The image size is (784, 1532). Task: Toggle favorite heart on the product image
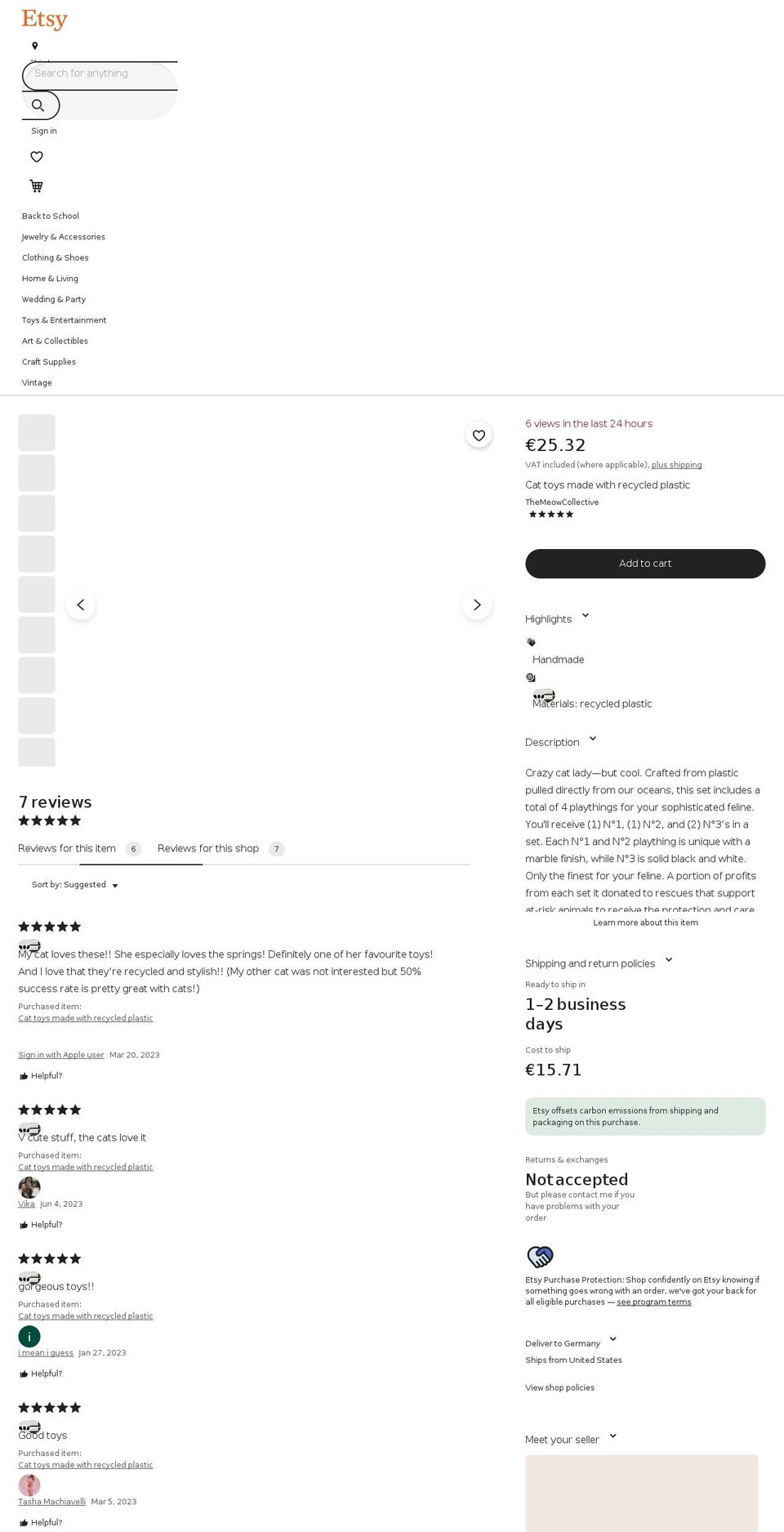479,435
